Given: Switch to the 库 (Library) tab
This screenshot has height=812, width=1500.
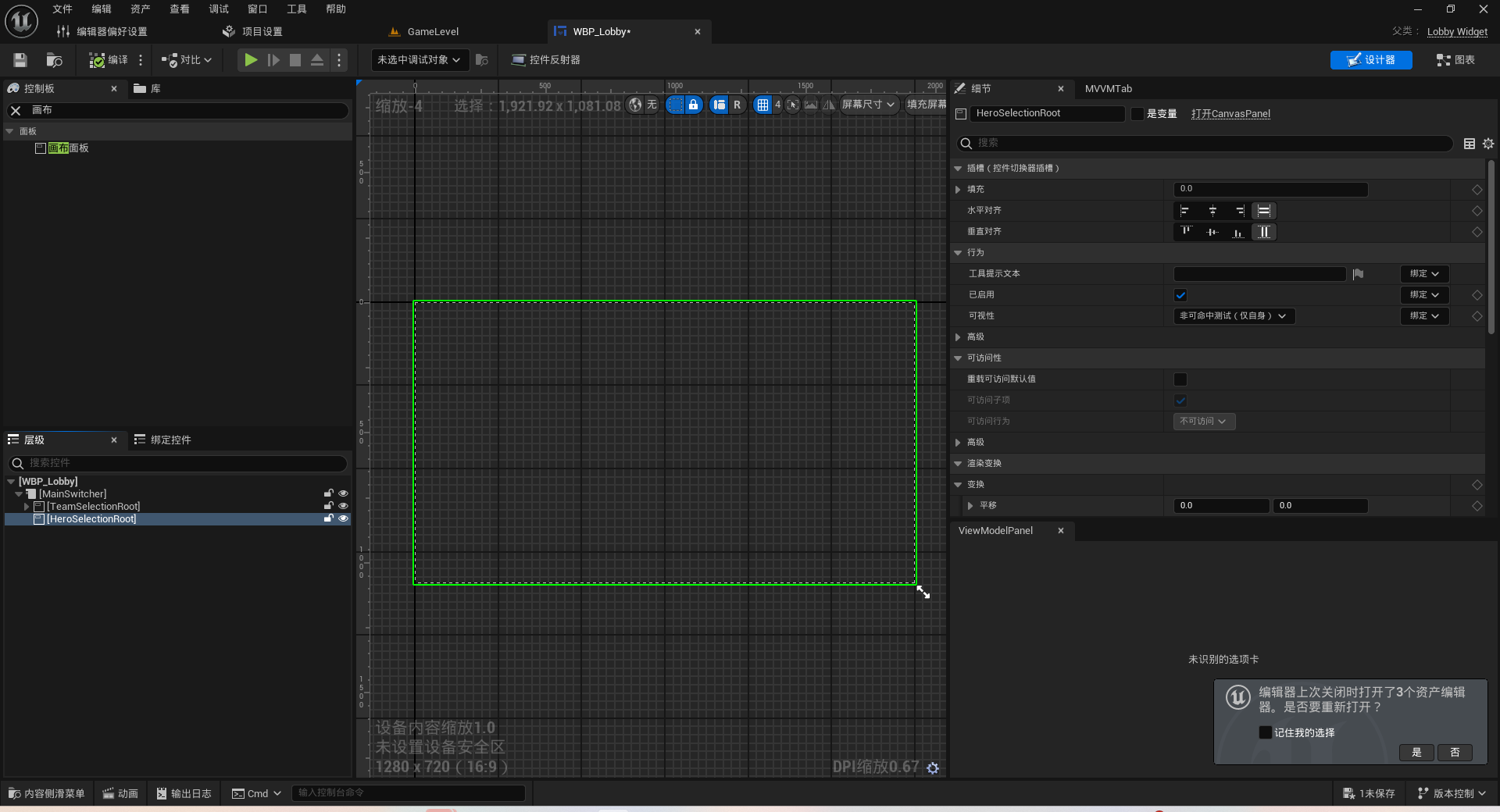Looking at the screenshot, I should tap(147, 89).
